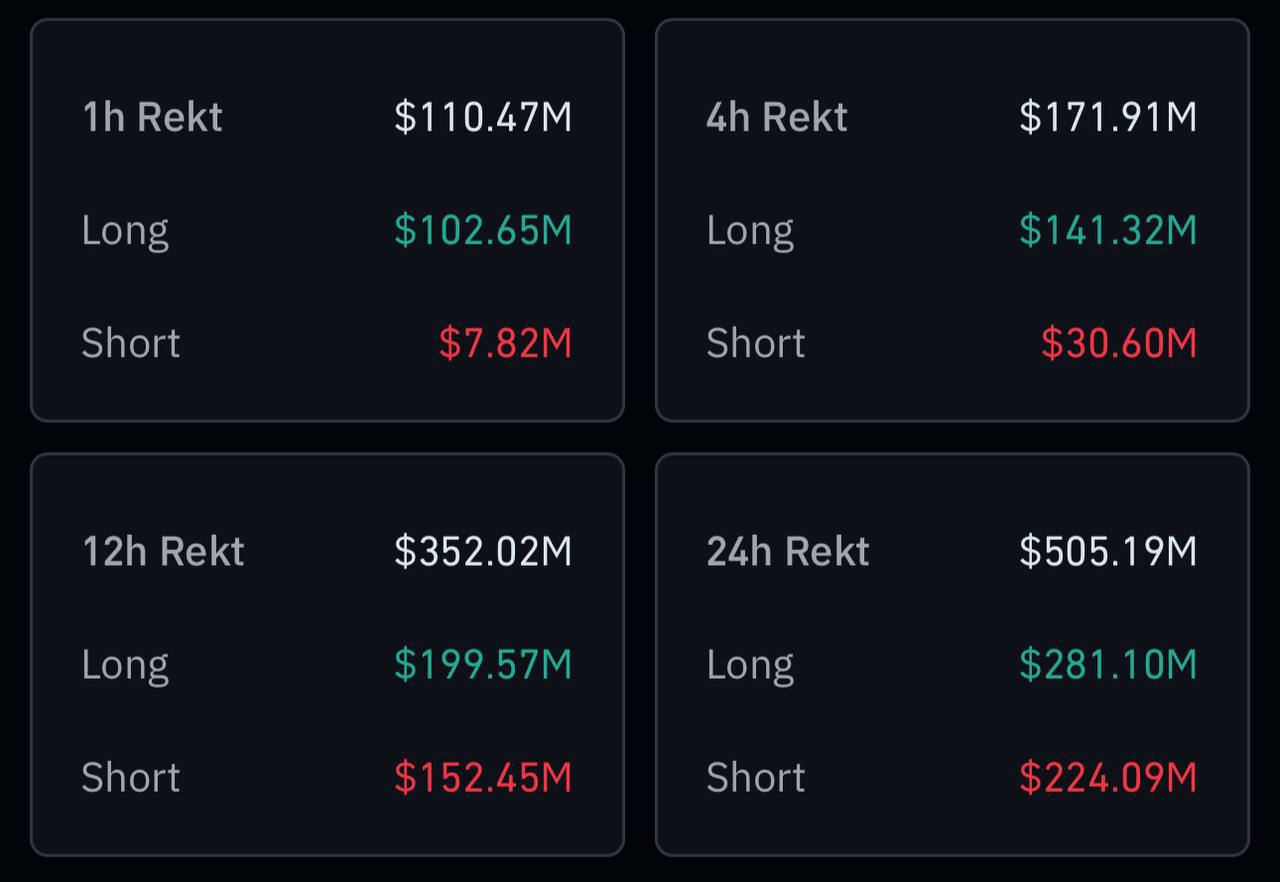Select the green $102.65M long value
The height and width of the screenshot is (882, 1280).
pos(483,231)
